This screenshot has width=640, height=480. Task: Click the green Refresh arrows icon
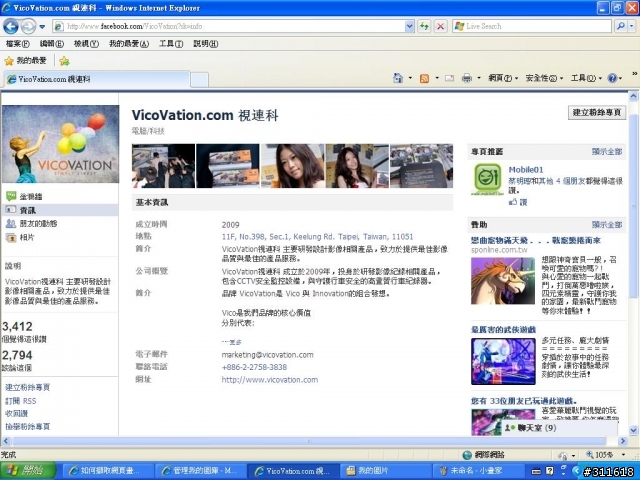[x=424, y=26]
